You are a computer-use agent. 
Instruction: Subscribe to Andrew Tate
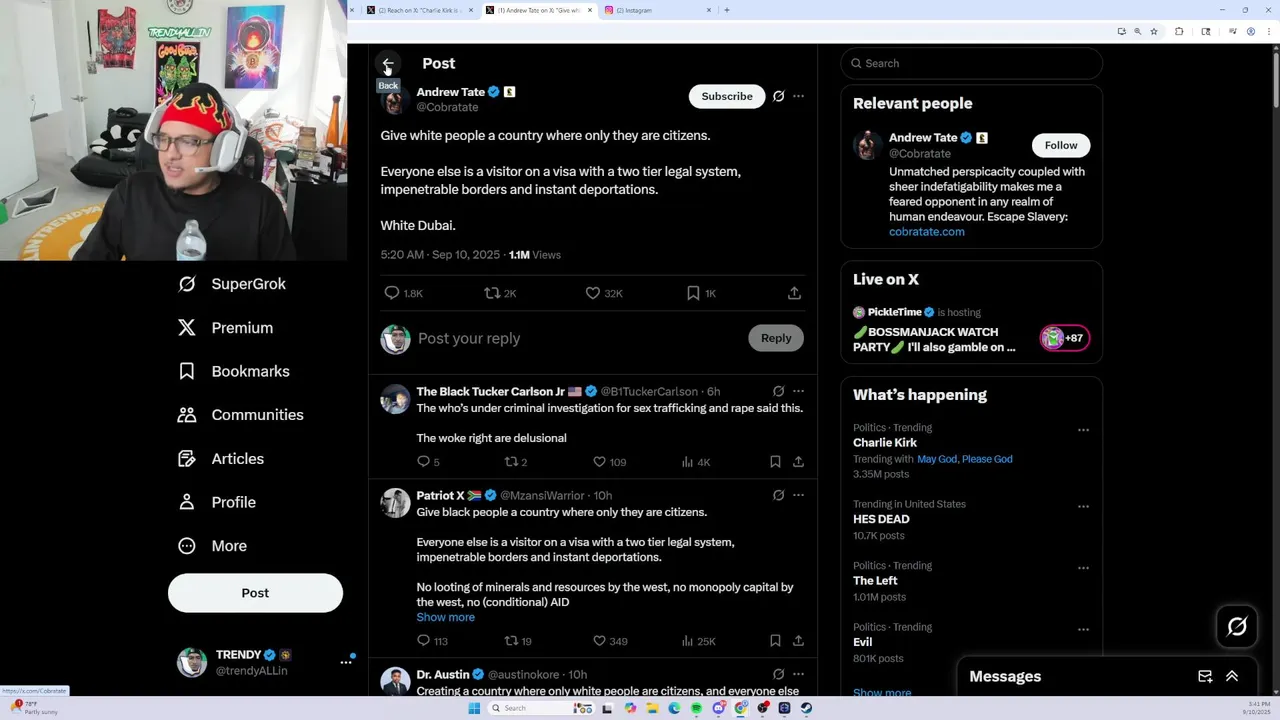point(727,96)
